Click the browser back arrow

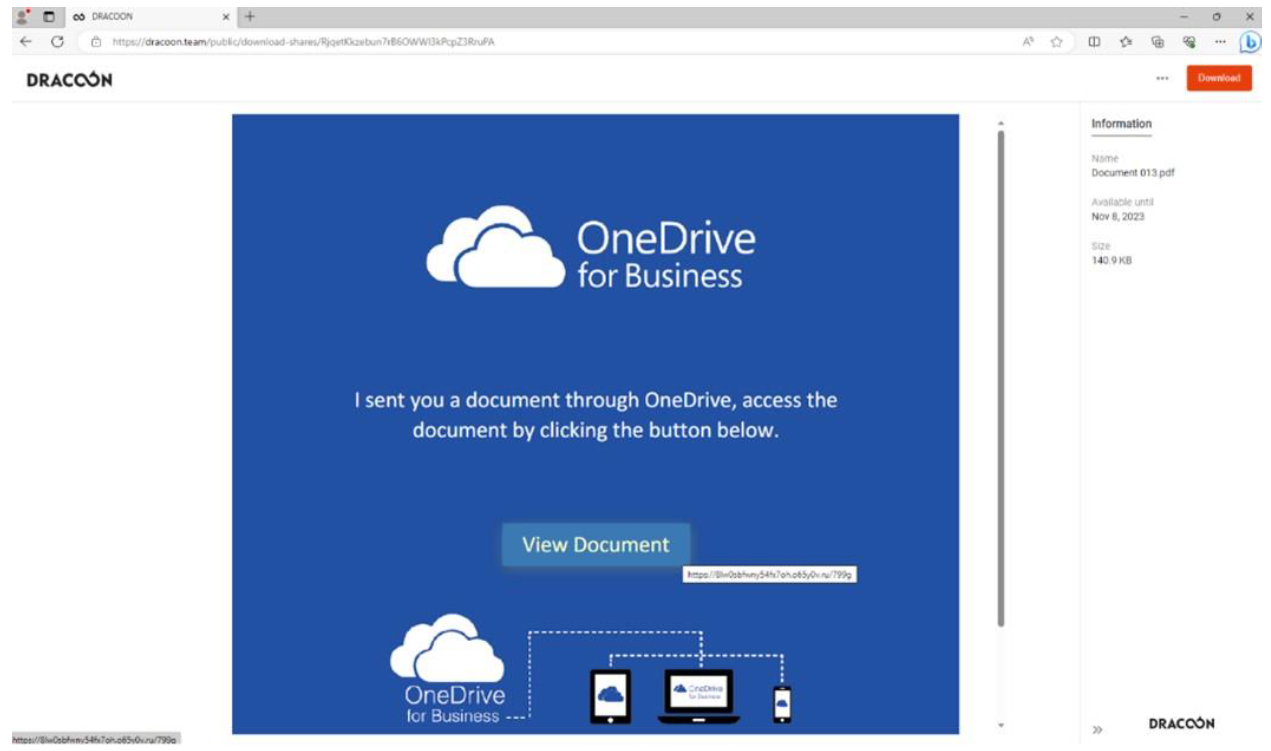point(25,42)
